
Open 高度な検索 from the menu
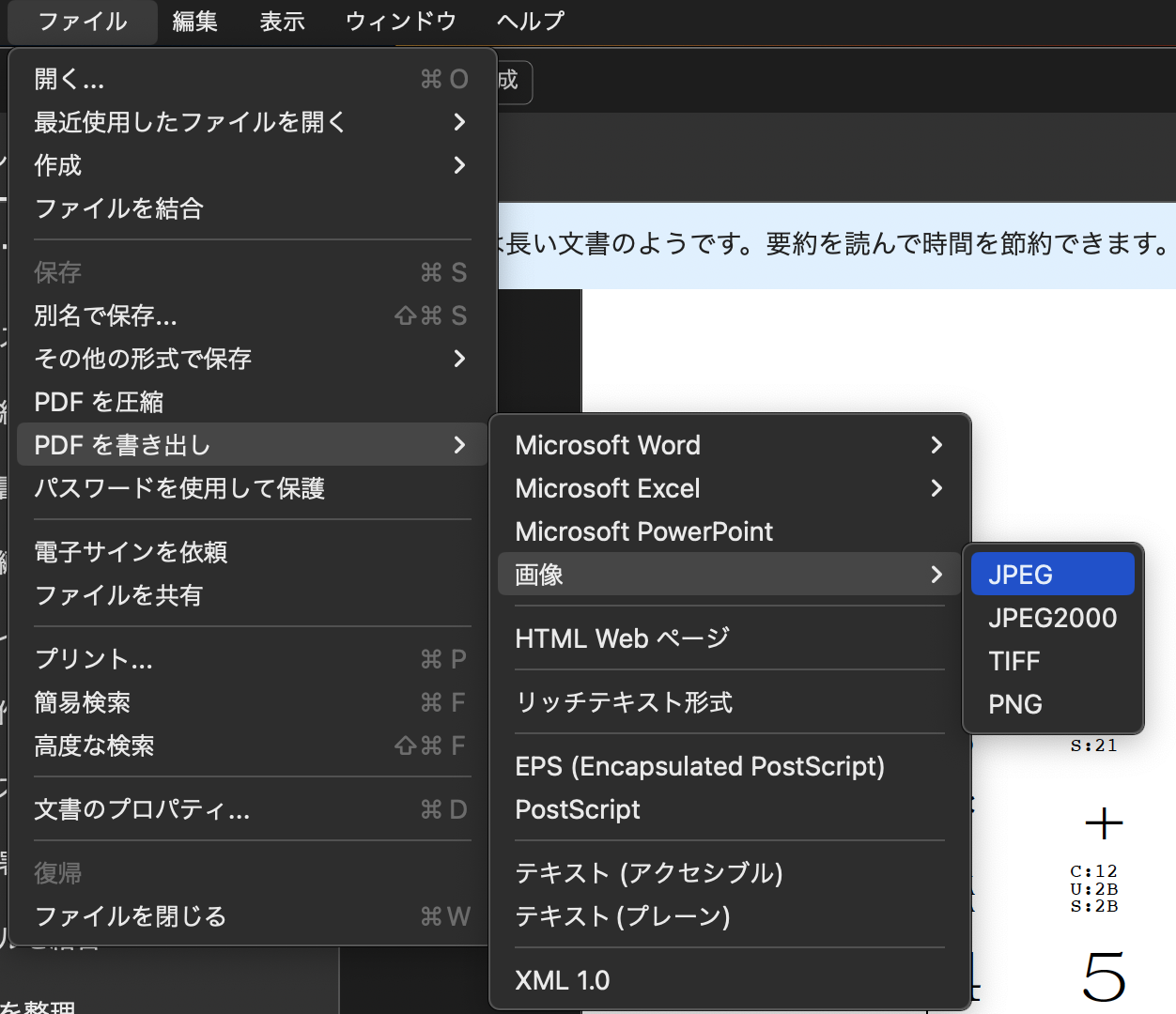point(252,745)
